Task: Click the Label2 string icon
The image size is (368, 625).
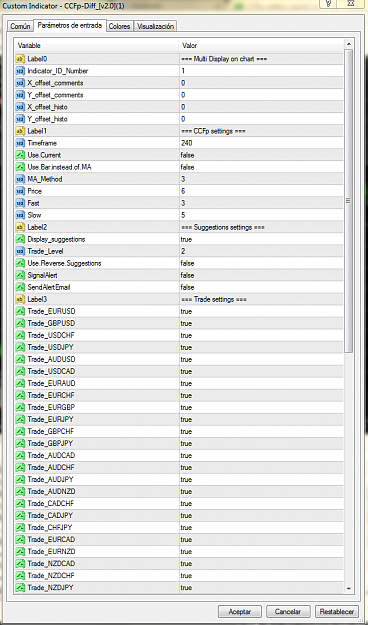Action: click(20, 227)
